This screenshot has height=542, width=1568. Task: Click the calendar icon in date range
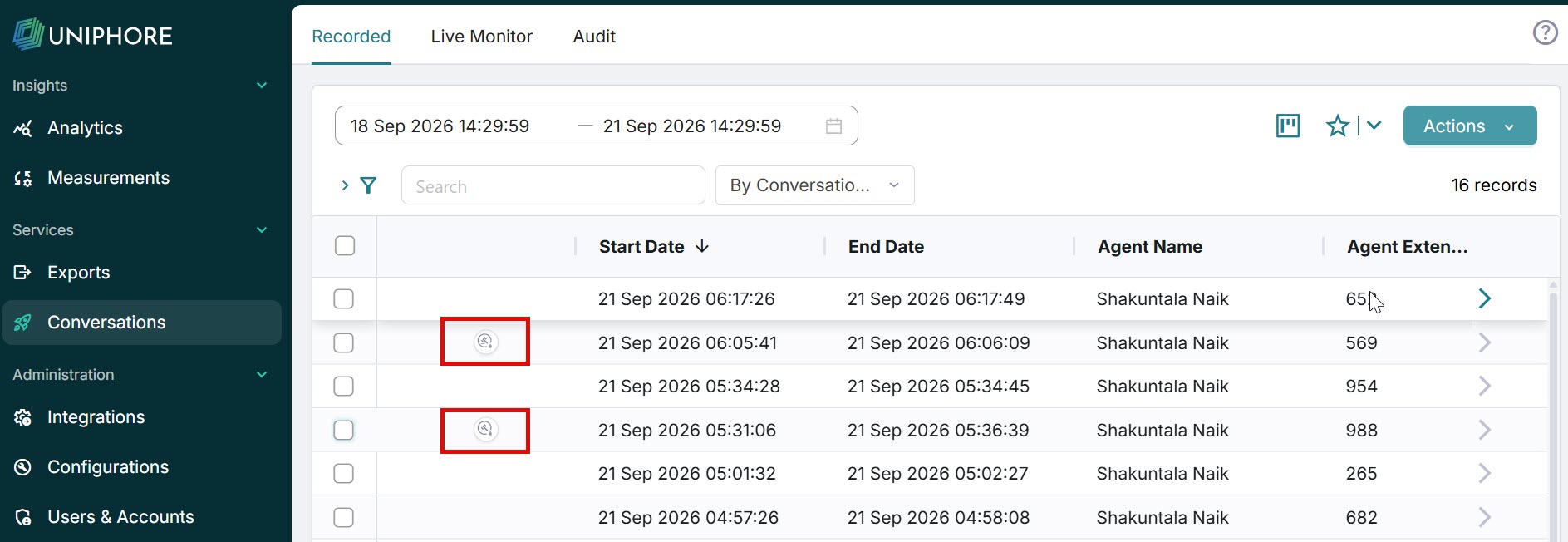833,126
